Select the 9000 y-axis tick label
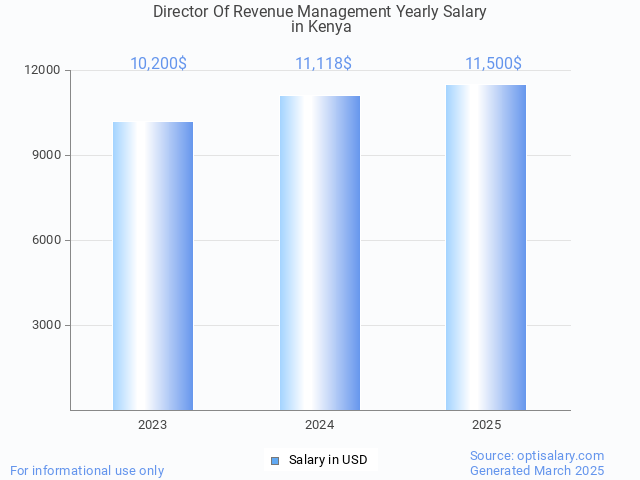640x480 pixels. [x=46, y=156]
